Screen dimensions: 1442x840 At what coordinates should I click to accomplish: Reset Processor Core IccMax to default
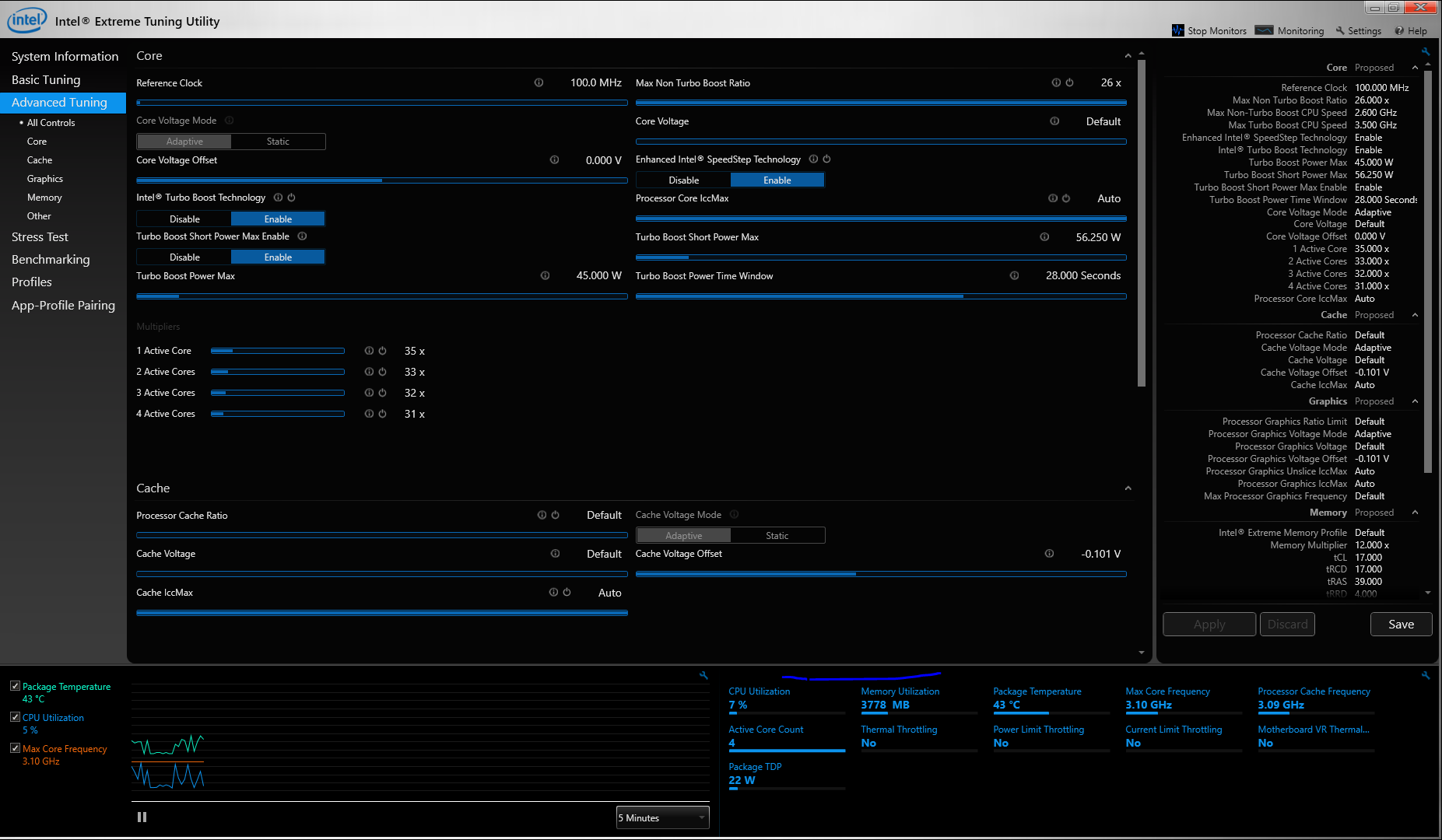(x=1065, y=198)
